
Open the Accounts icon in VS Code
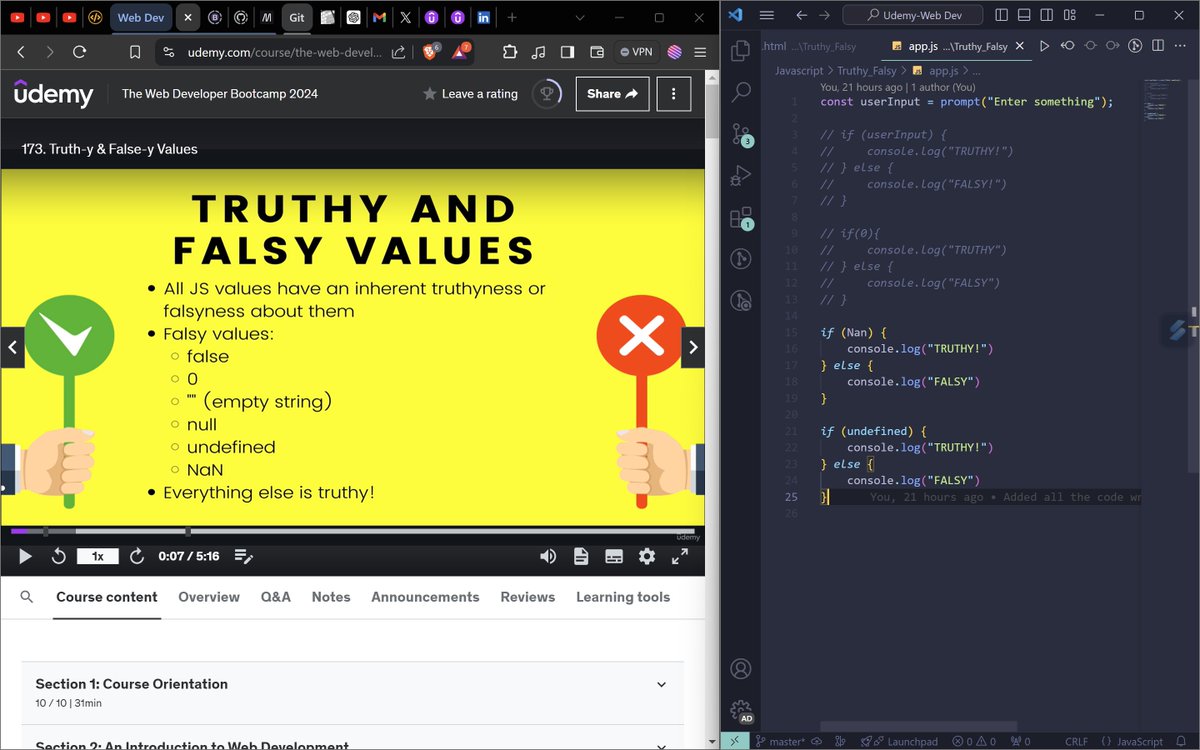(741, 668)
